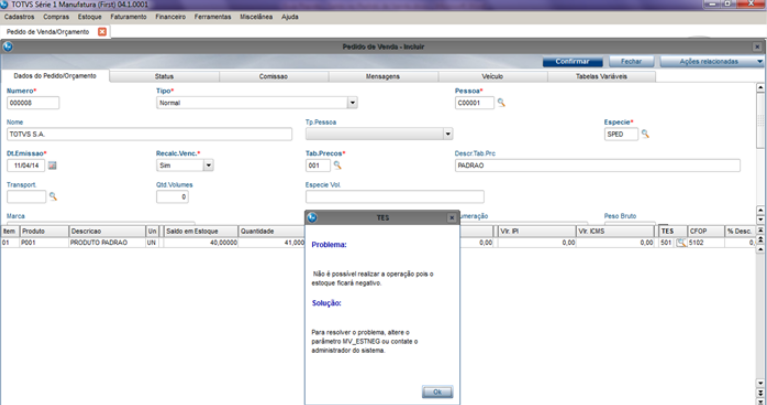Click the CFOP value 5102 cell
Screen dimensions: 767x405
pyautogui.click(x=705, y=243)
